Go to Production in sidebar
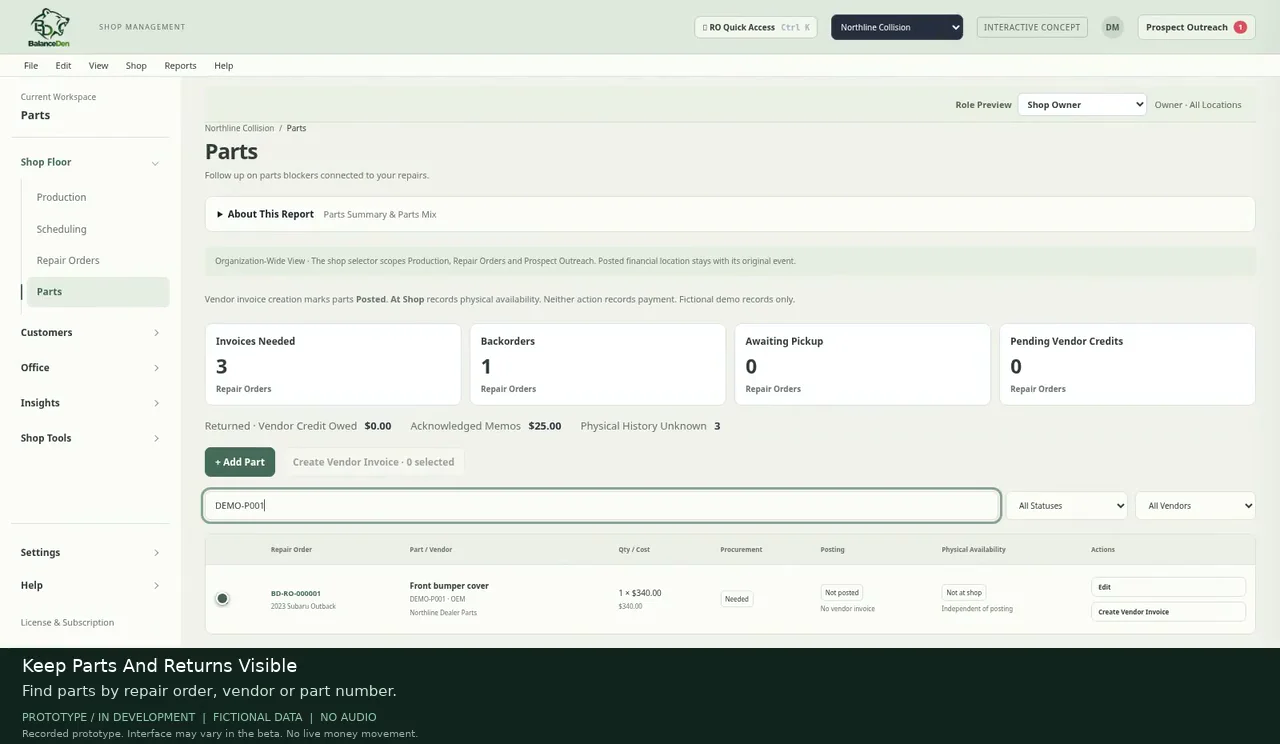The width and height of the screenshot is (1280, 744). 61,197
